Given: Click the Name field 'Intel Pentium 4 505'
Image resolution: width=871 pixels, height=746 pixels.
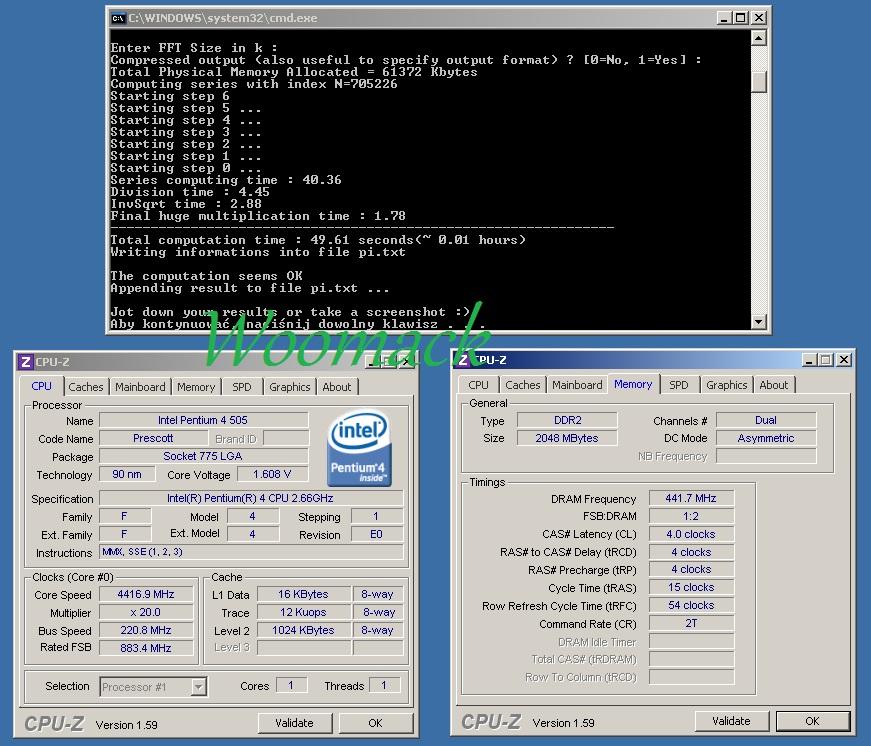Looking at the screenshot, I should click(203, 420).
